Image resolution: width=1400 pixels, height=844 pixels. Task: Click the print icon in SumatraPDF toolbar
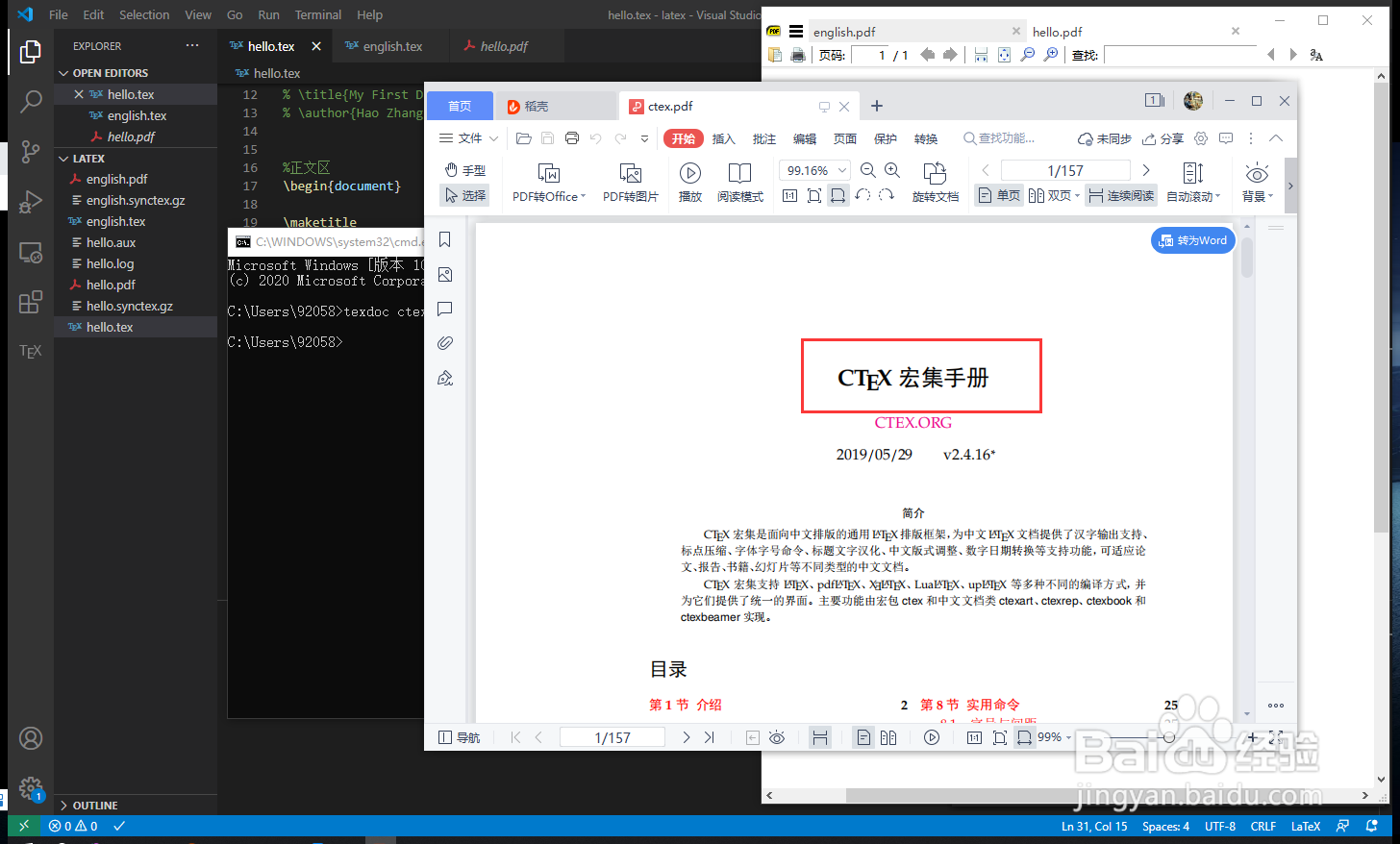(x=798, y=55)
